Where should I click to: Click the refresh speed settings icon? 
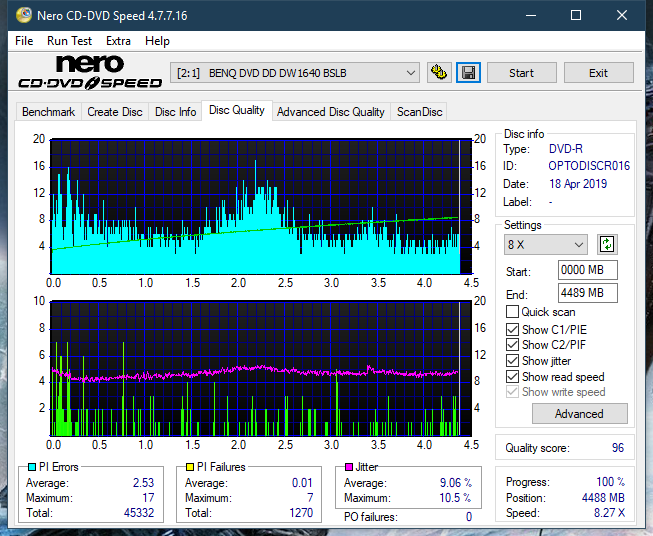[607, 244]
